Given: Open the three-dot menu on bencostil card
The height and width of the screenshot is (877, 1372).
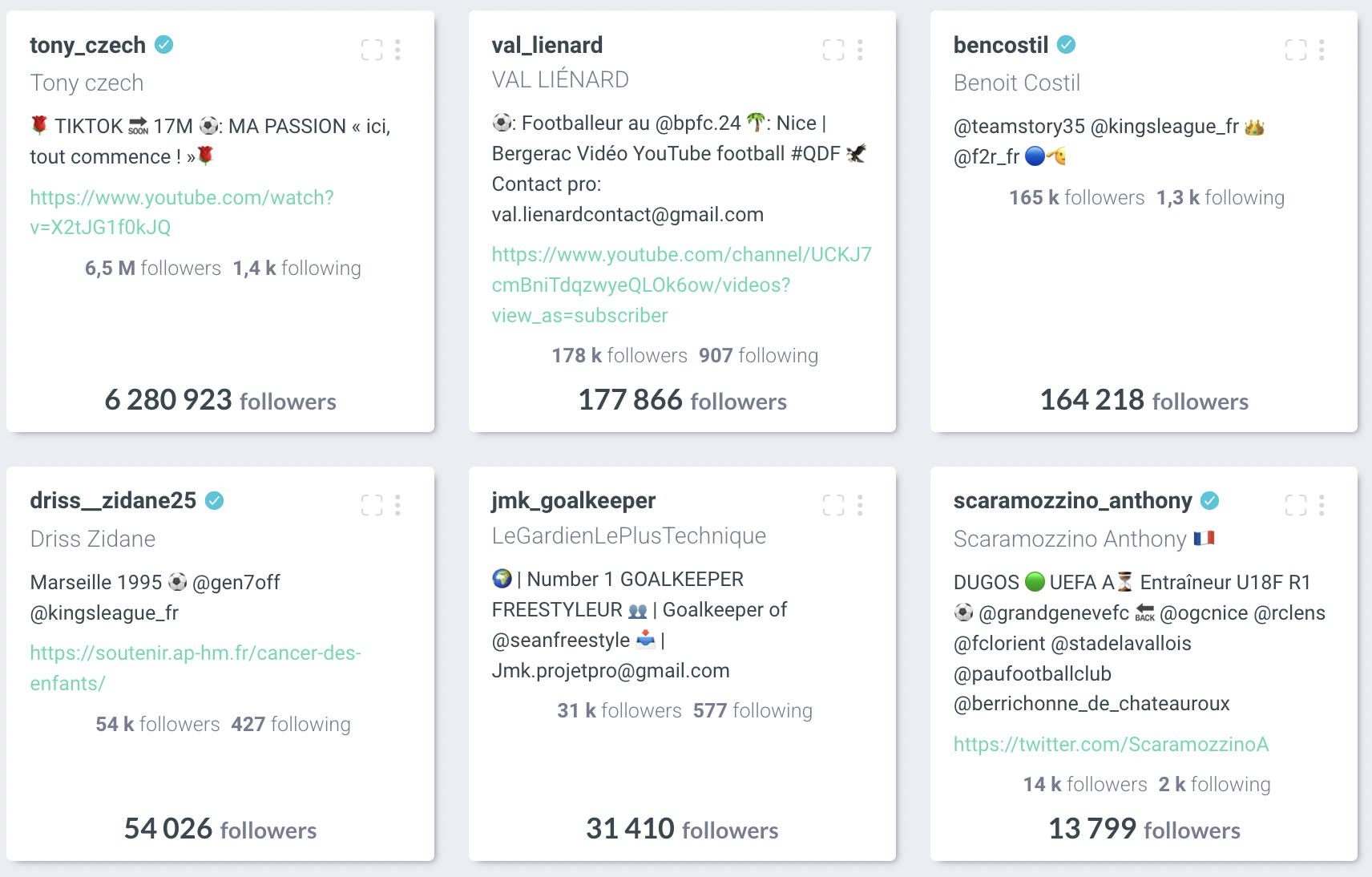Looking at the screenshot, I should (1322, 50).
